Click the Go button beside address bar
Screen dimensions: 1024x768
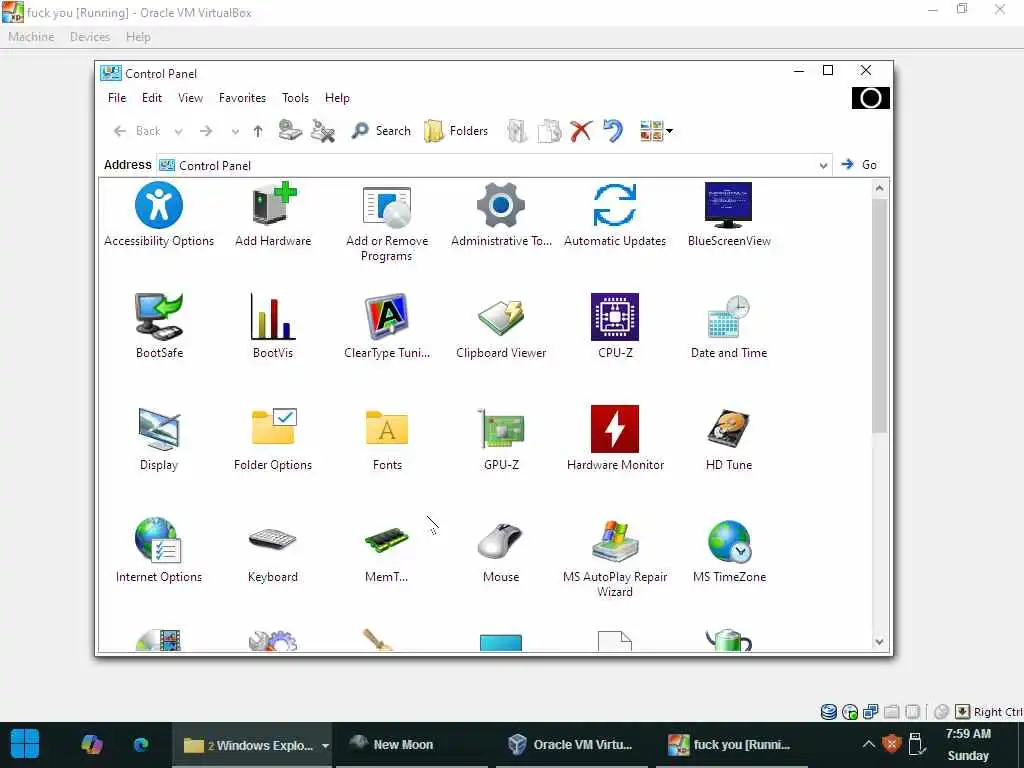[859, 165]
